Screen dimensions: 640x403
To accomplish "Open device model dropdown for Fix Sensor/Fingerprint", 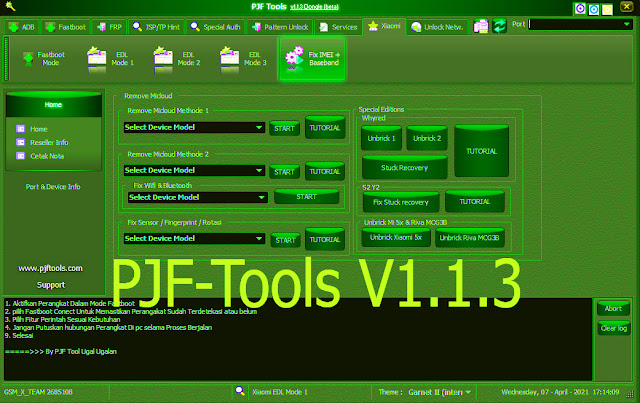I will (x=194, y=238).
